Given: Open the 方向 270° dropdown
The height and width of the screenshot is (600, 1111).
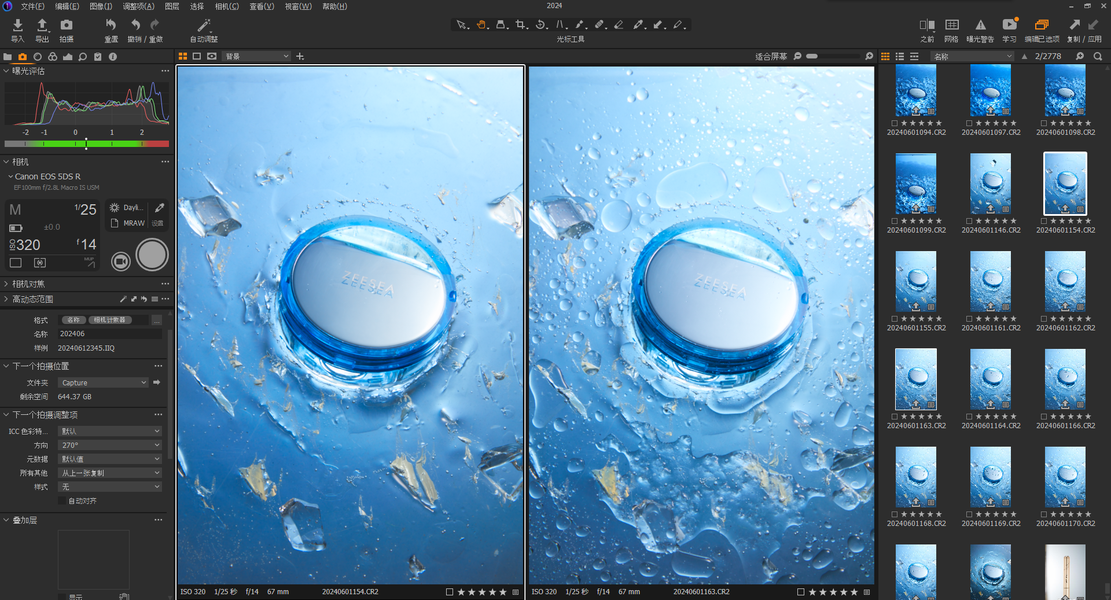Looking at the screenshot, I should [x=110, y=445].
